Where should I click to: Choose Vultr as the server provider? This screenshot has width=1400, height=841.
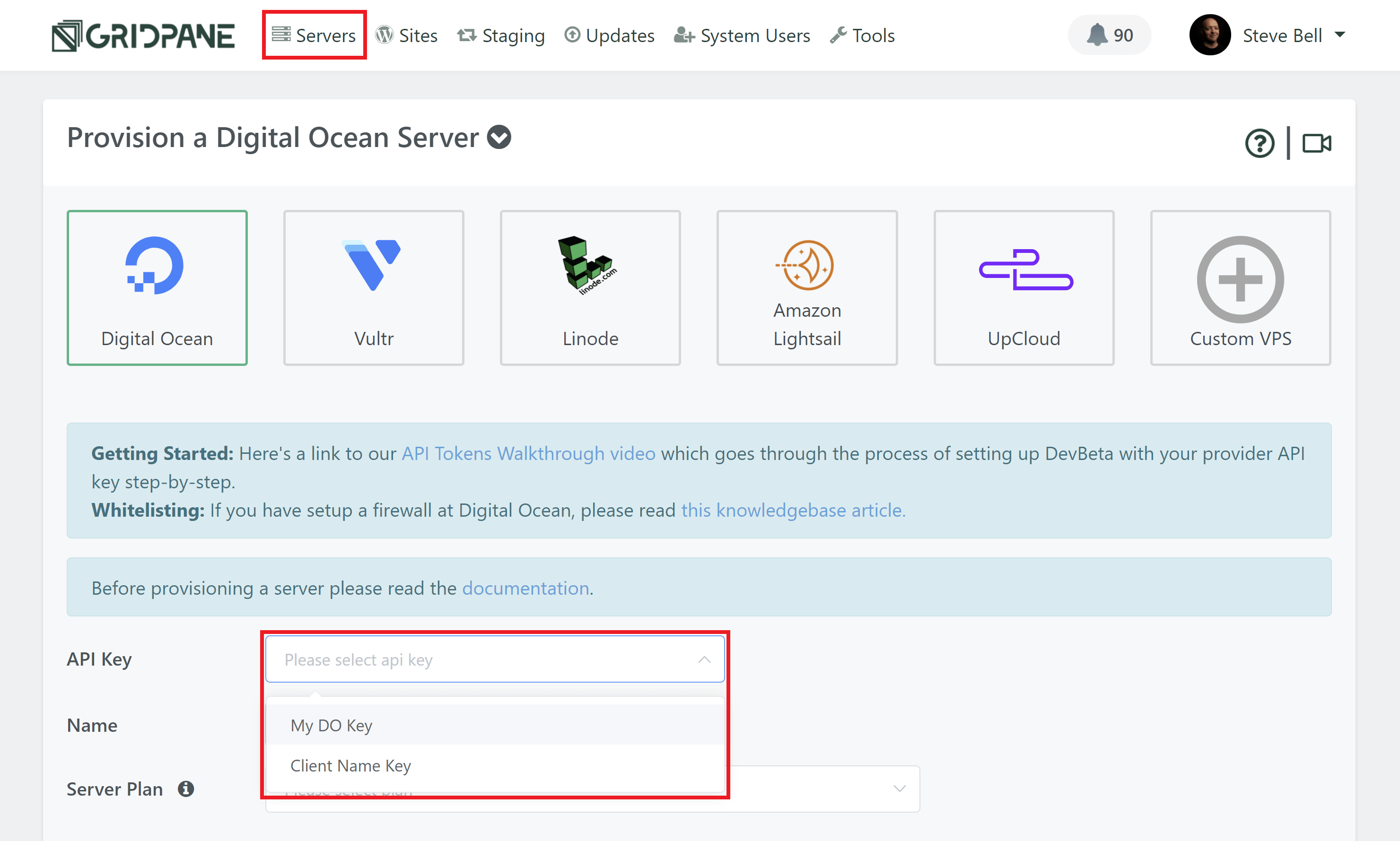click(x=374, y=288)
